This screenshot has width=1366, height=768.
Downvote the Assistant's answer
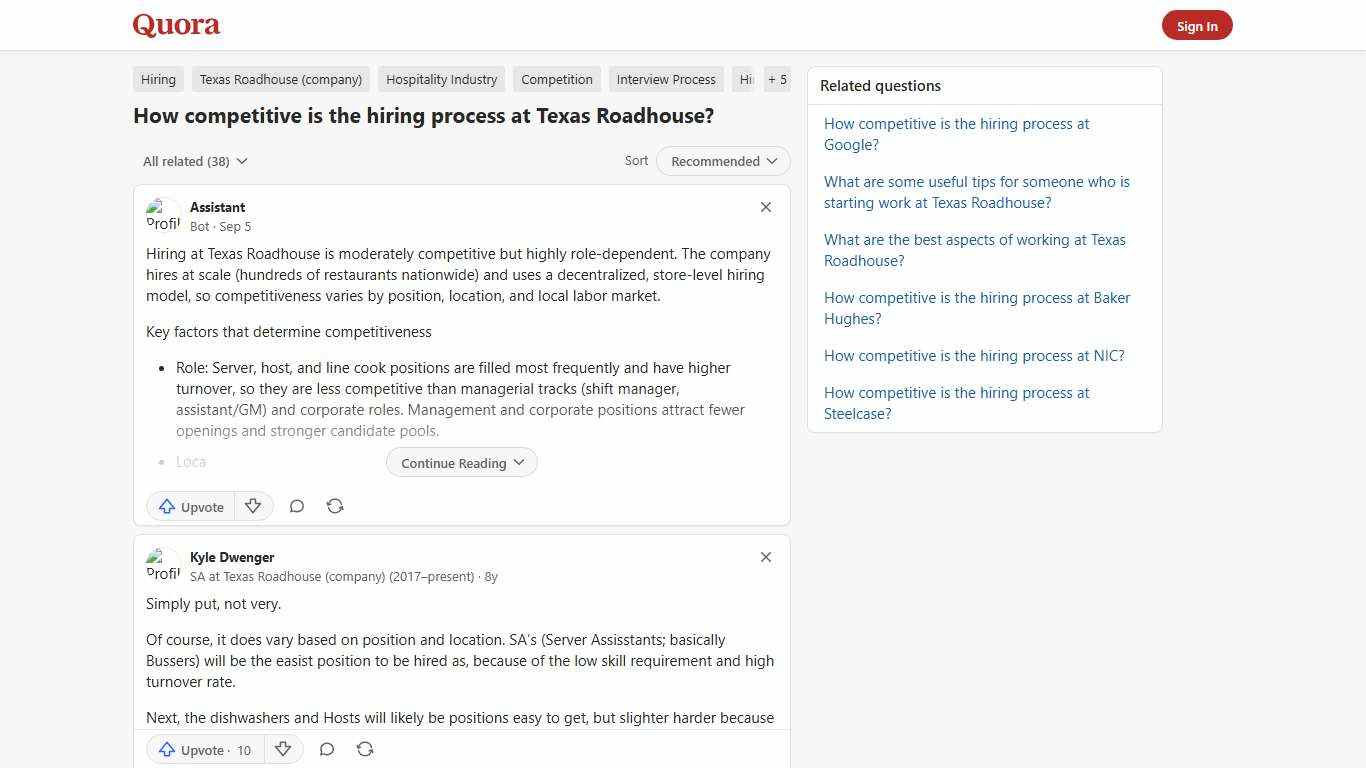(253, 506)
